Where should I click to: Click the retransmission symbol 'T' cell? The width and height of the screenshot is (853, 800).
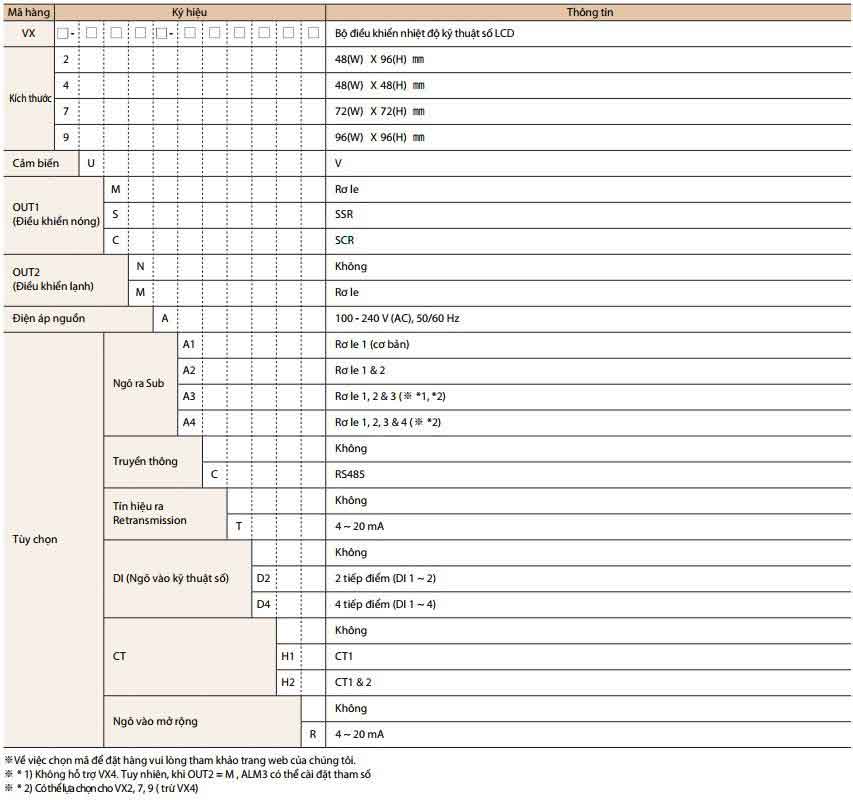click(239, 526)
